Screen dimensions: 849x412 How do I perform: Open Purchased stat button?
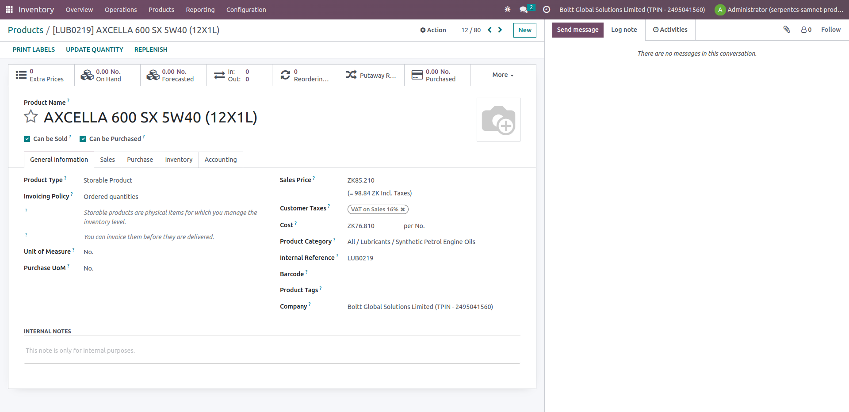[x=437, y=75]
